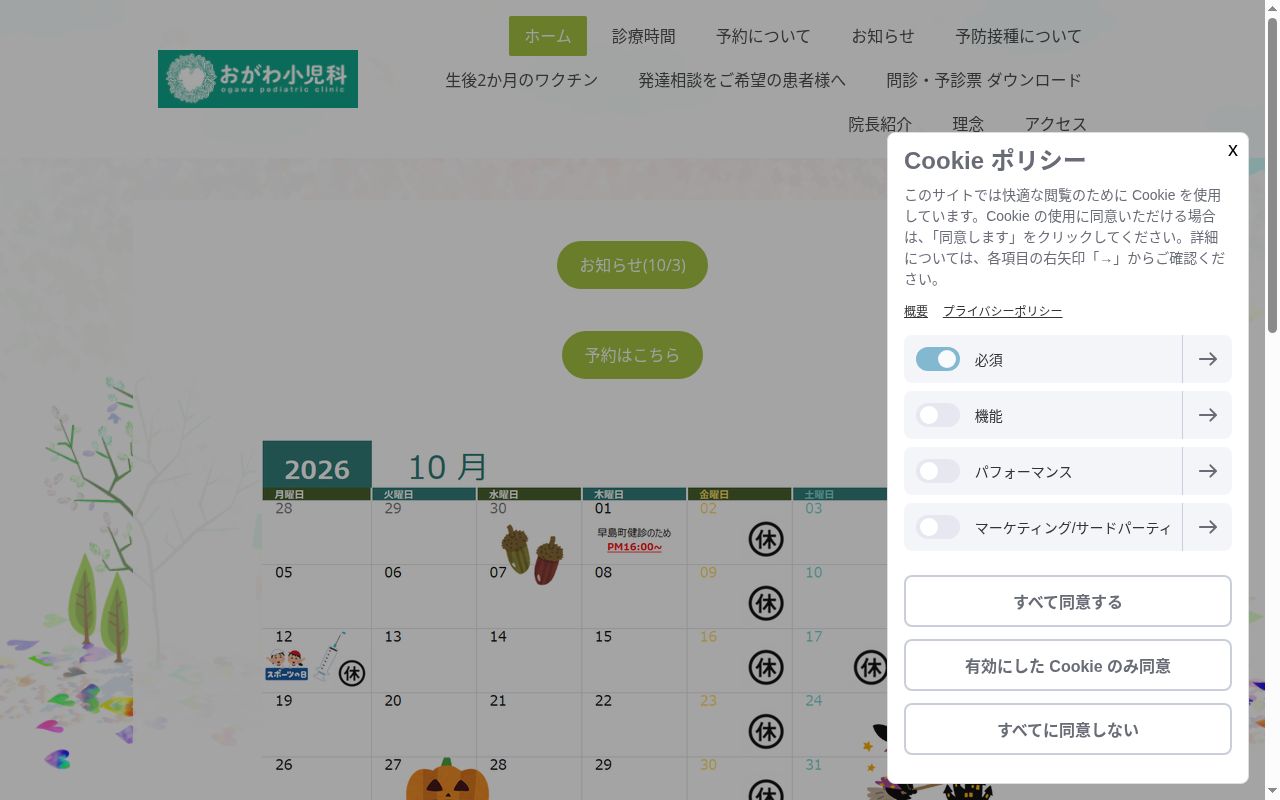Click the 休 mark on October 12

click(351, 673)
